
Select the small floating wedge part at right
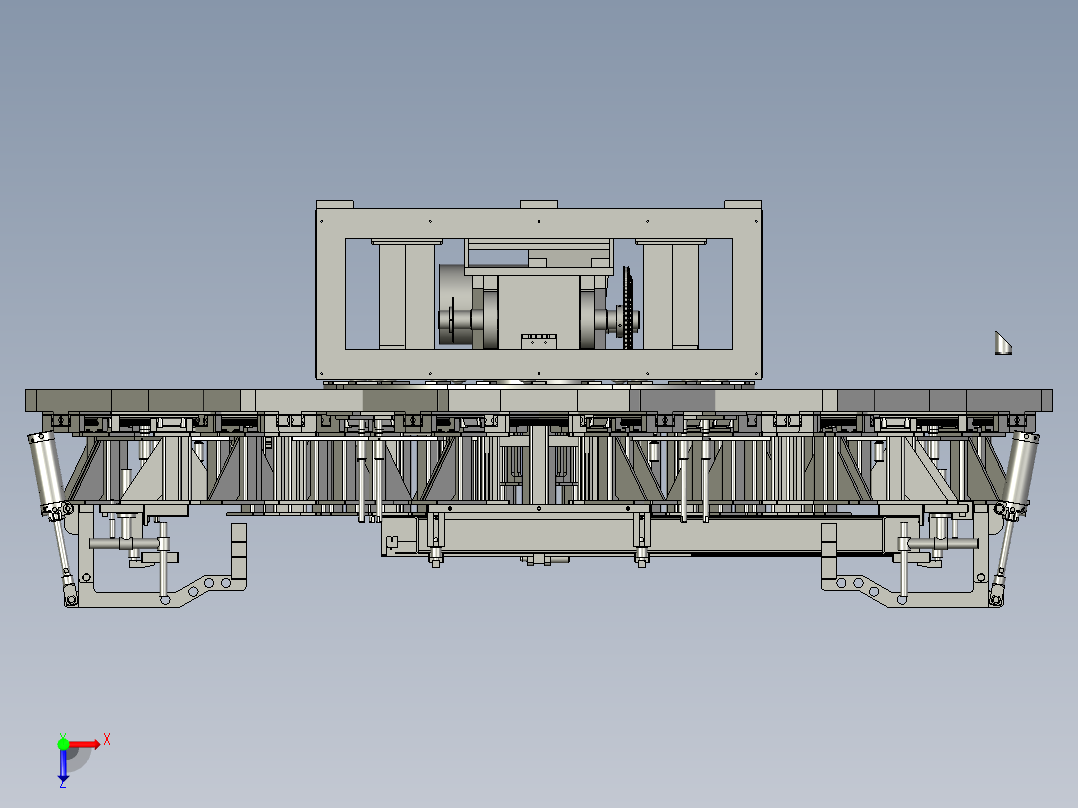click(x=1003, y=343)
